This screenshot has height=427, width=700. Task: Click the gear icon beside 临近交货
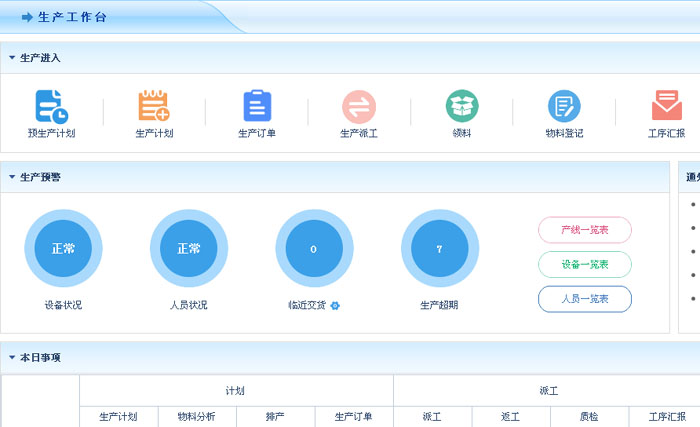pos(335,305)
